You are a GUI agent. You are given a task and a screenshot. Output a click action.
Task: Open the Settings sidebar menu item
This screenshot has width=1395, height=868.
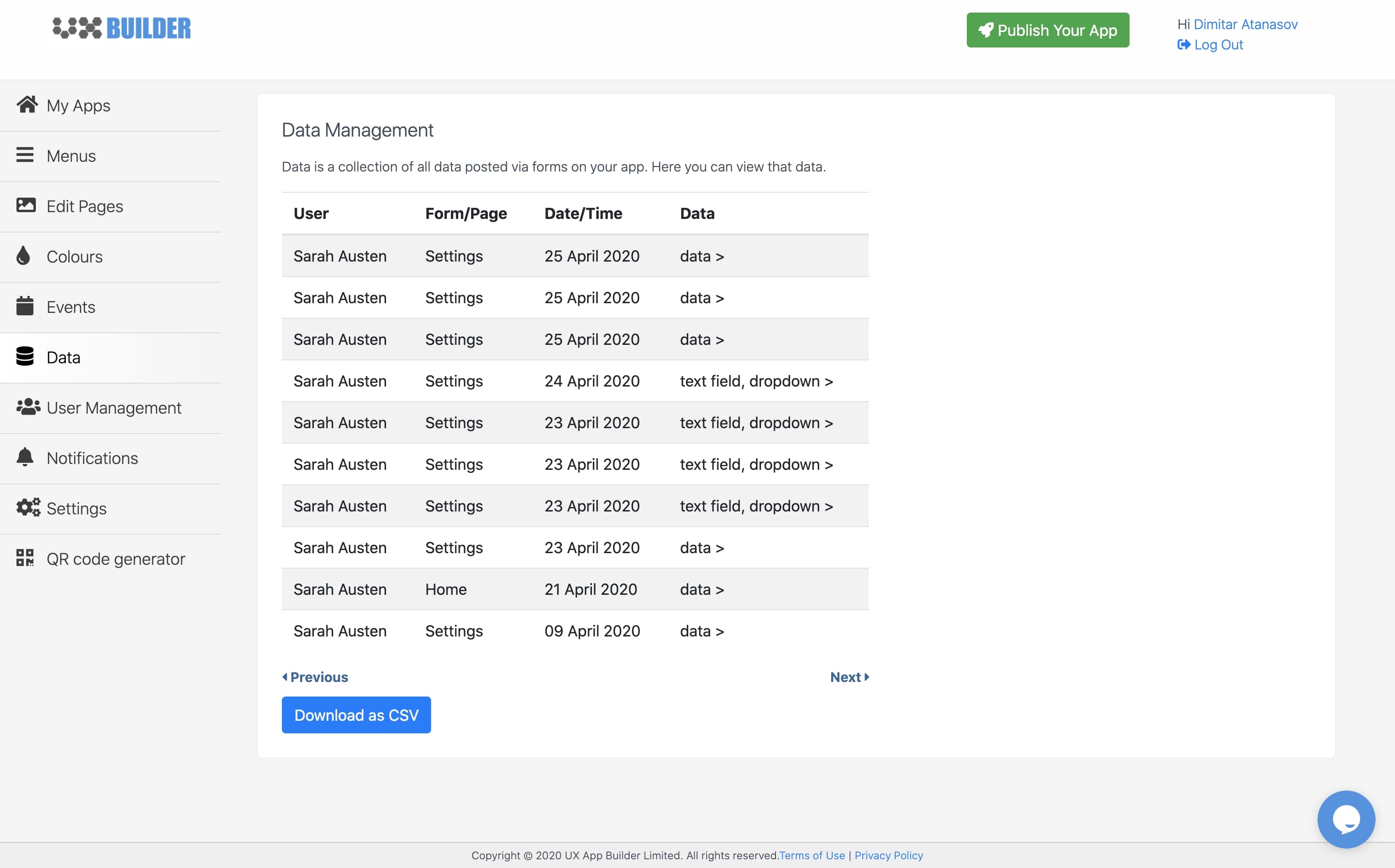point(77,509)
